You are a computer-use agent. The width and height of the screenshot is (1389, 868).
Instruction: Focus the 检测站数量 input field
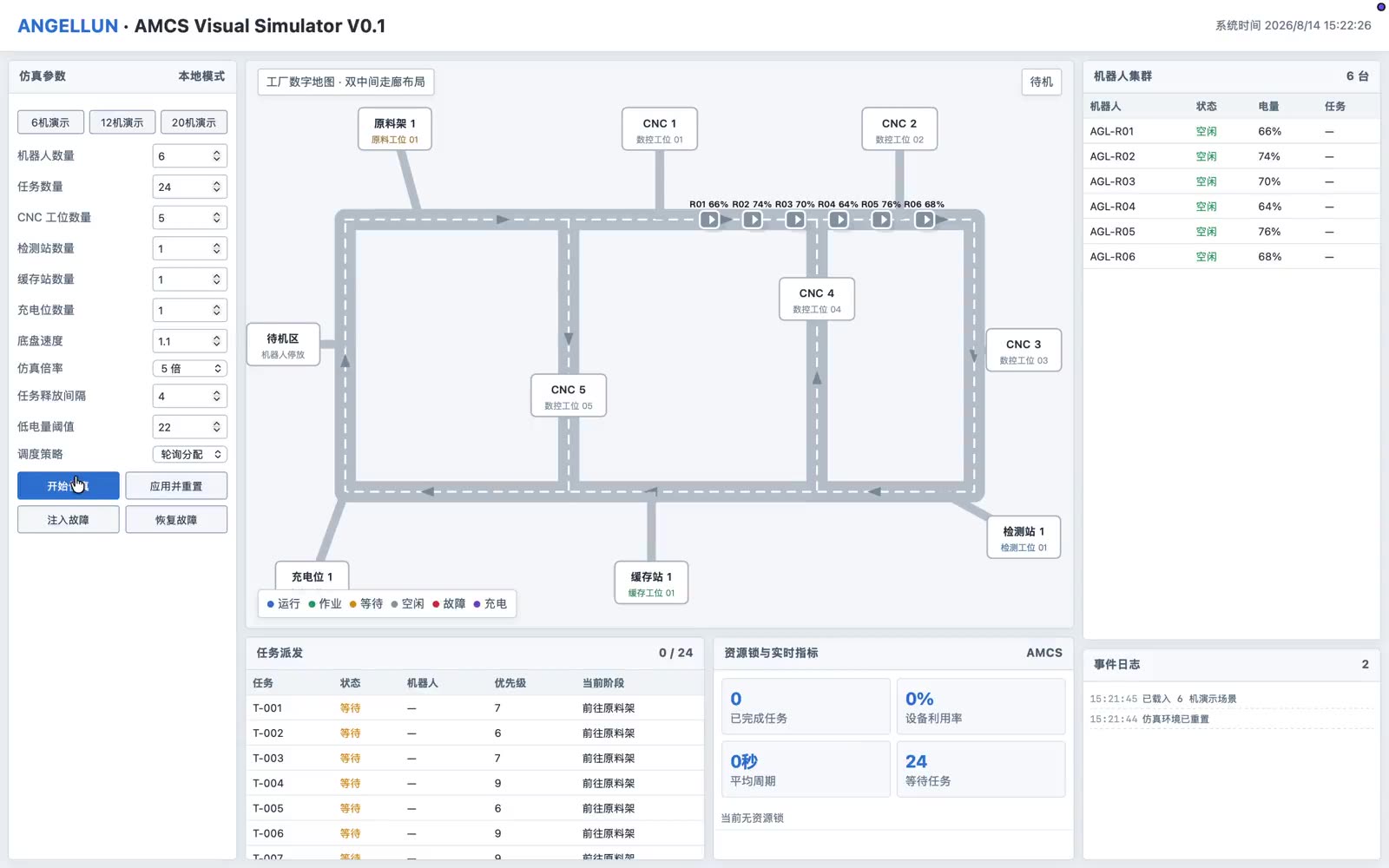click(x=190, y=249)
